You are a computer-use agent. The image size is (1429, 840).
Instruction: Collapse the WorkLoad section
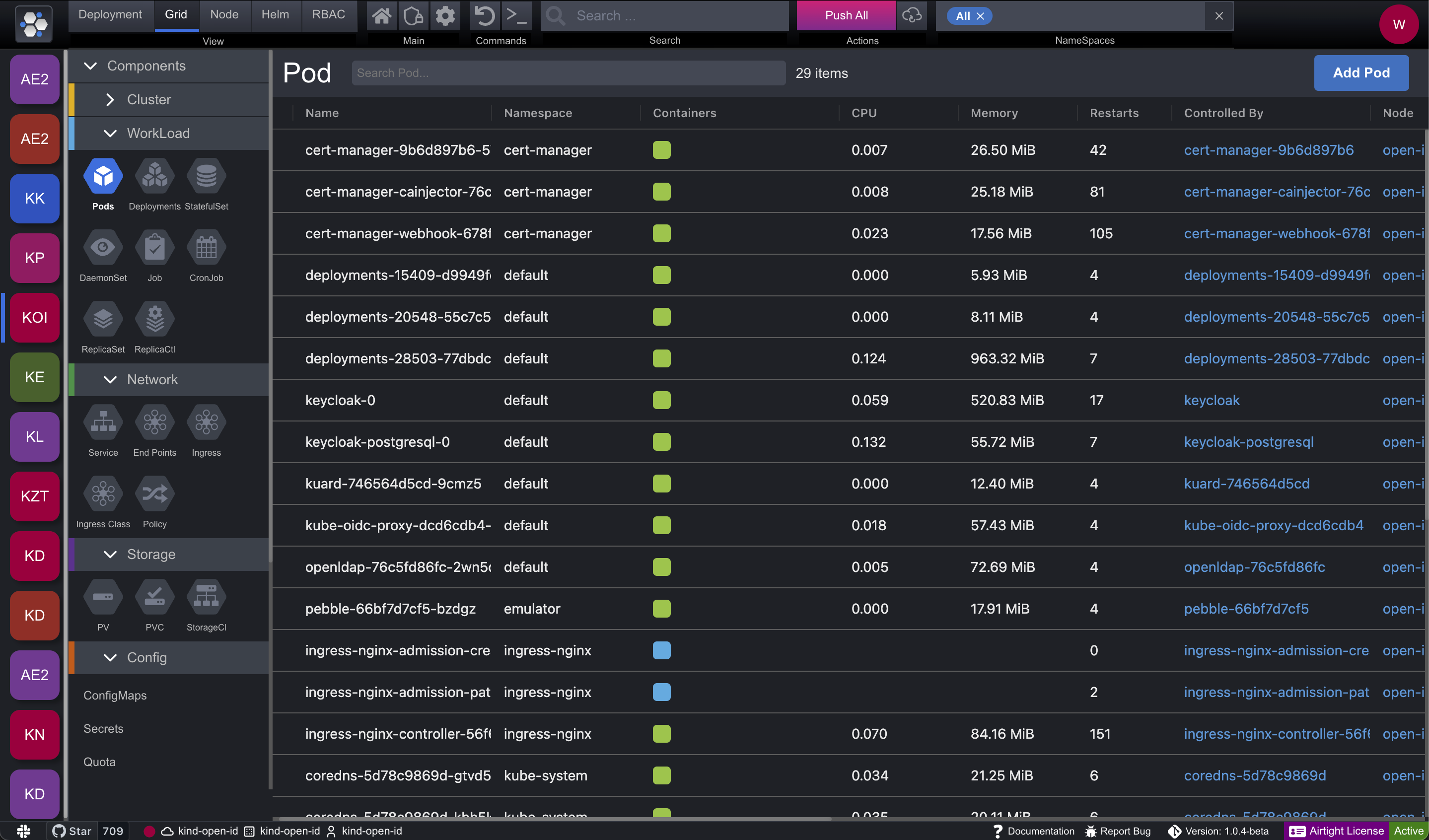(x=110, y=133)
